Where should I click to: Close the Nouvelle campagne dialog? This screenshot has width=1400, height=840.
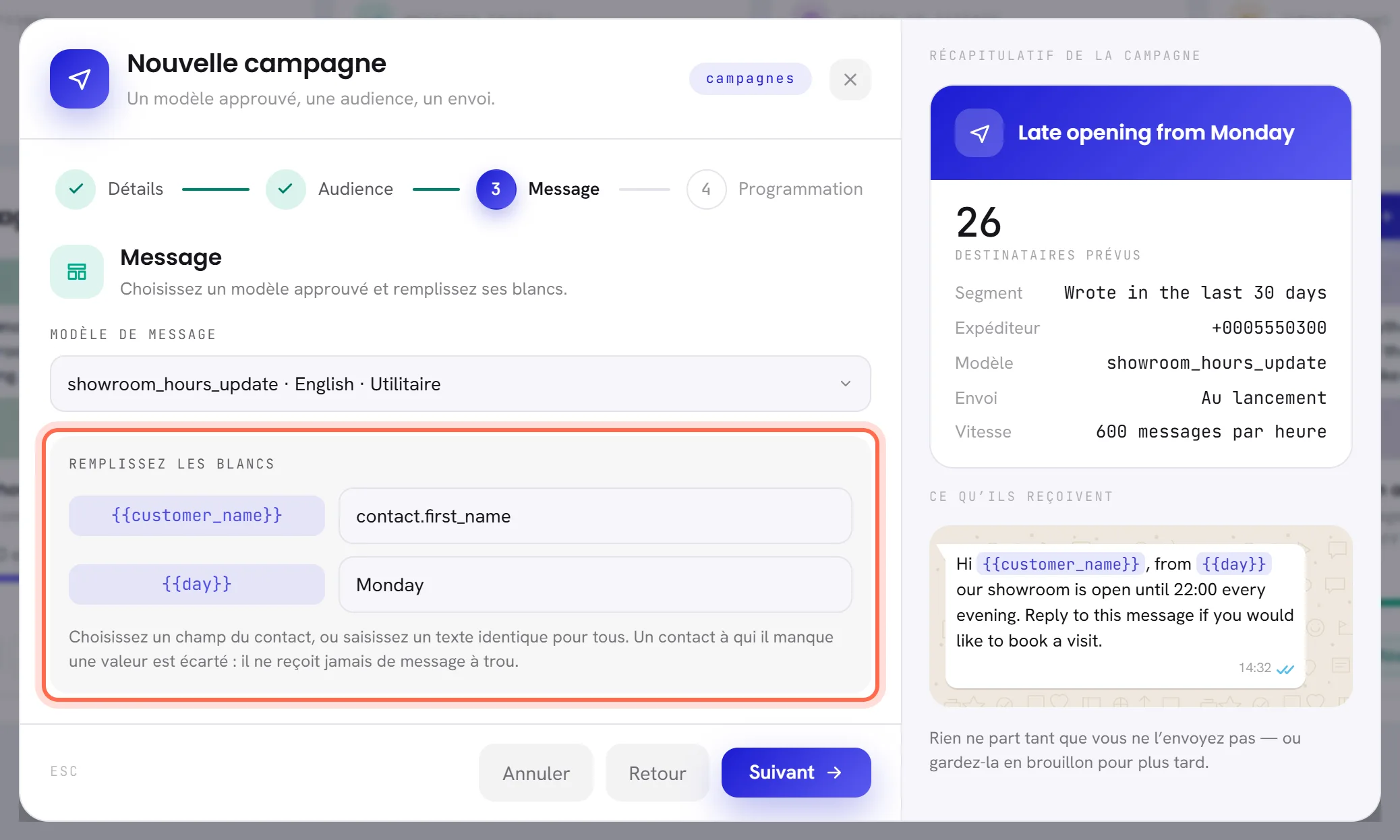[x=850, y=80]
